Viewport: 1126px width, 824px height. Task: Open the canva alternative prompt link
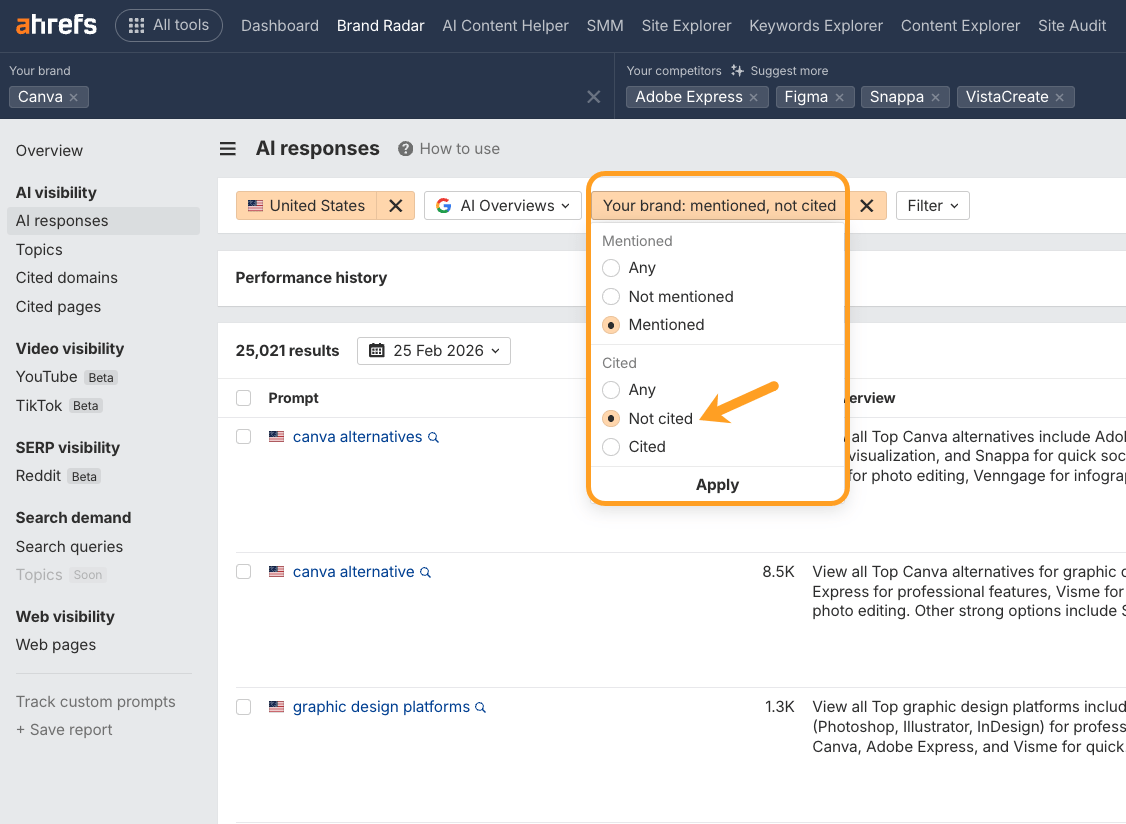point(354,571)
